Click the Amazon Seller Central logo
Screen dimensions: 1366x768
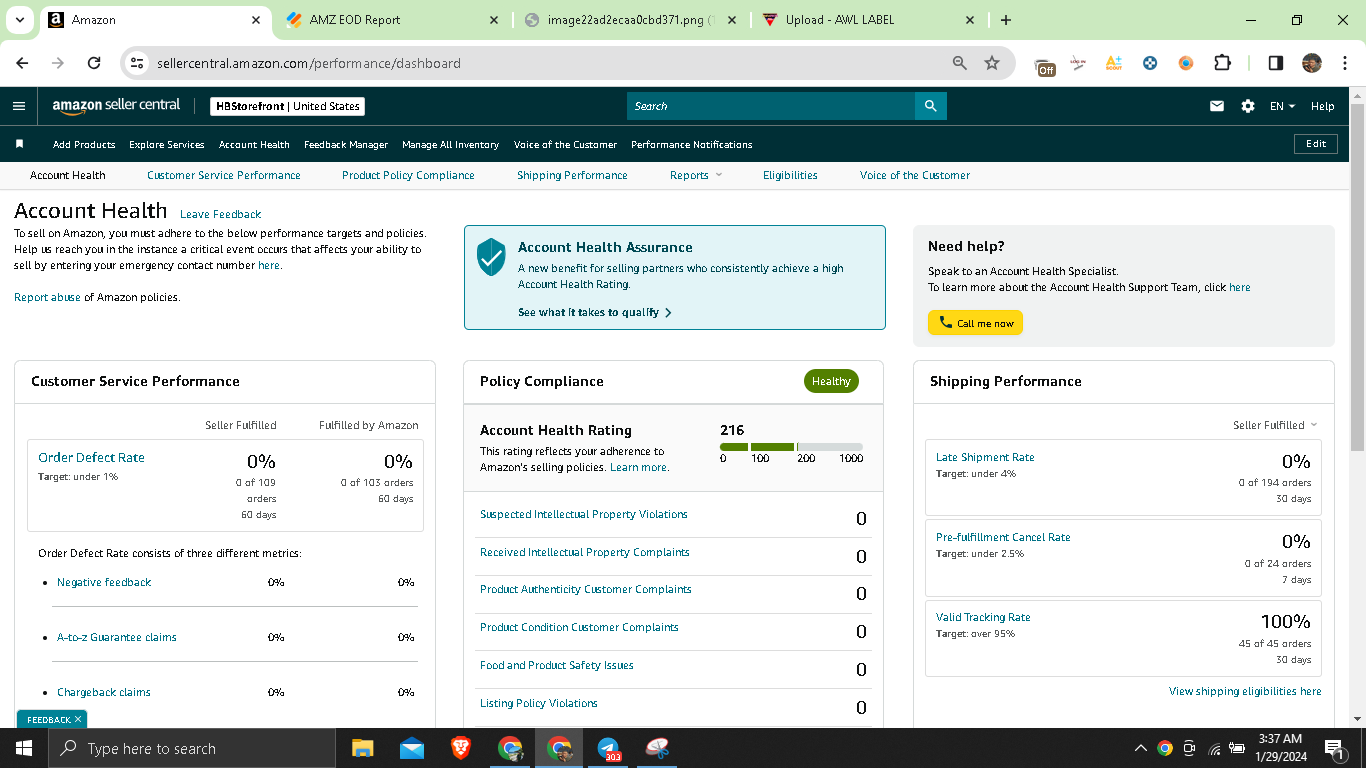pos(116,105)
